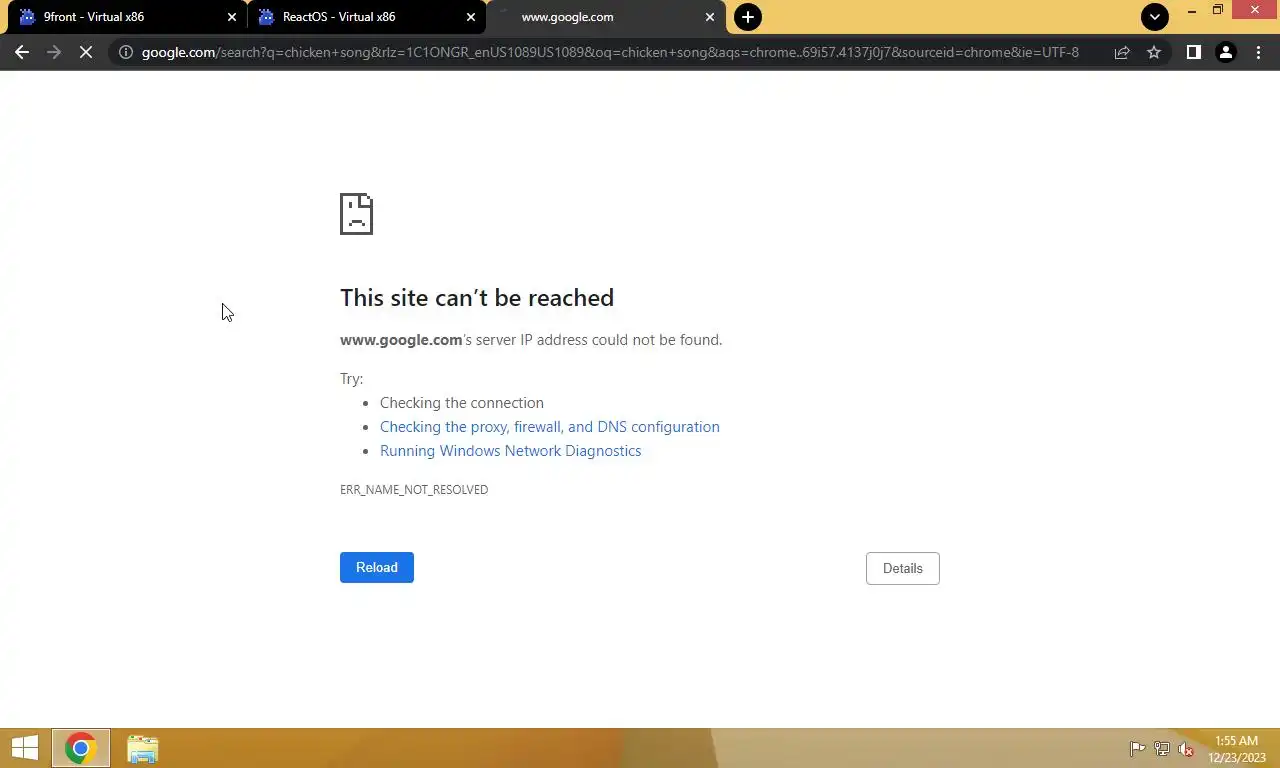Click the sad page error icon
The image size is (1280, 768).
tap(356, 214)
